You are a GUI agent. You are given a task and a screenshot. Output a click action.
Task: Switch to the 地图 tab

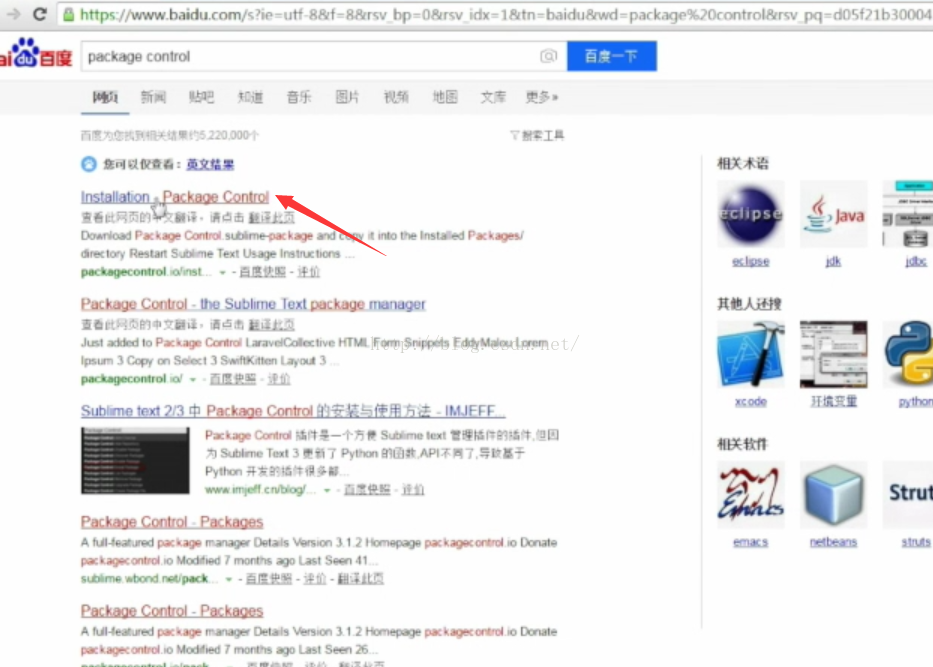[444, 96]
